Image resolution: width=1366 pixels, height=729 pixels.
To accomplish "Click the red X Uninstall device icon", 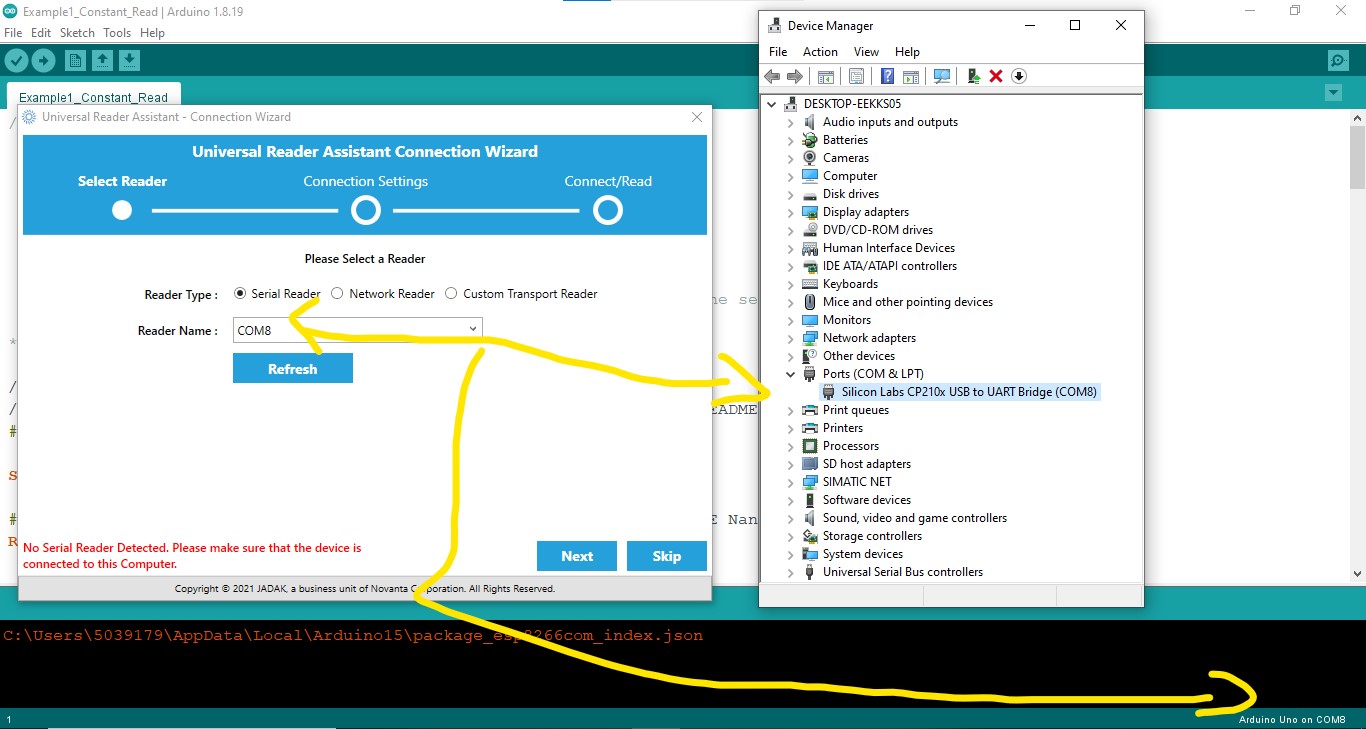I will [996, 76].
